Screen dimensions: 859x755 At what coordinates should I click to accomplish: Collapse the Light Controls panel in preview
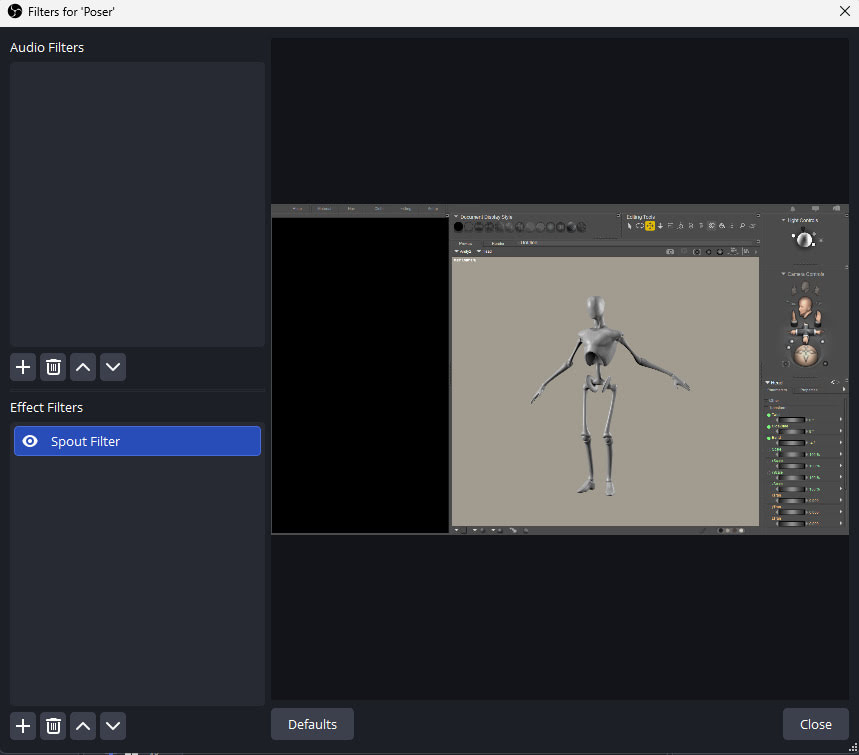(784, 220)
